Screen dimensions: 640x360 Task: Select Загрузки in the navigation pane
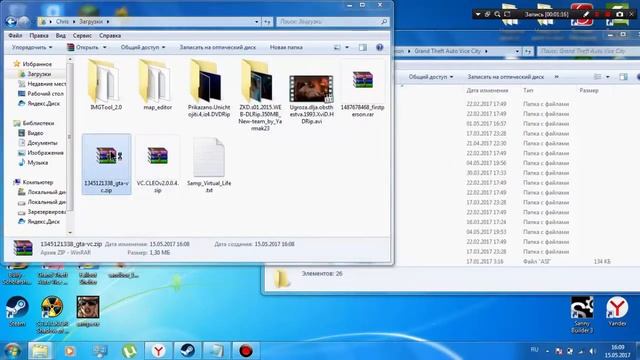click(x=39, y=74)
